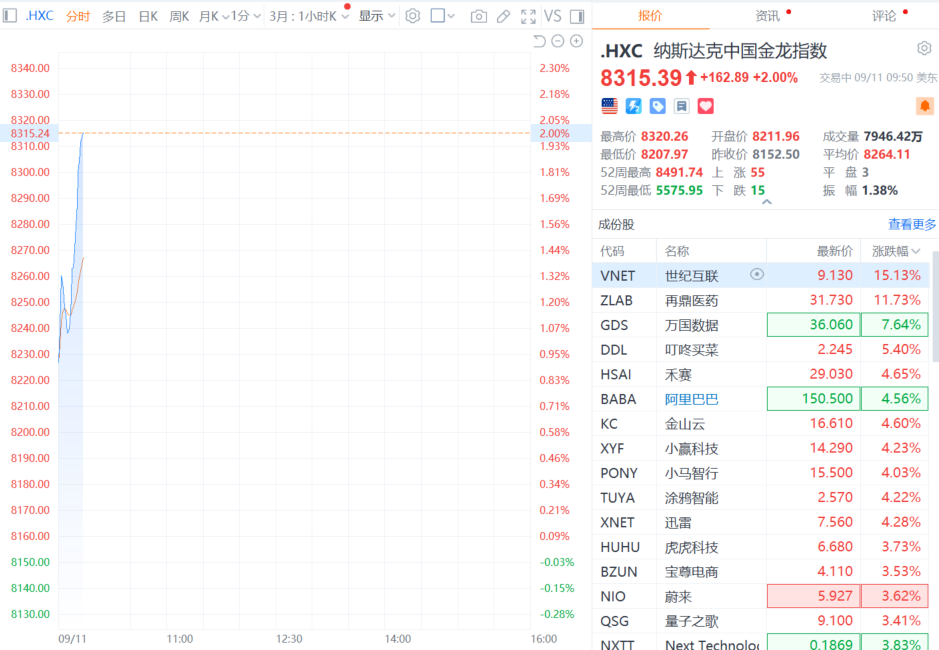Expand the 1分 minute interval dropdown
The width and height of the screenshot is (939, 650).
click(246, 16)
